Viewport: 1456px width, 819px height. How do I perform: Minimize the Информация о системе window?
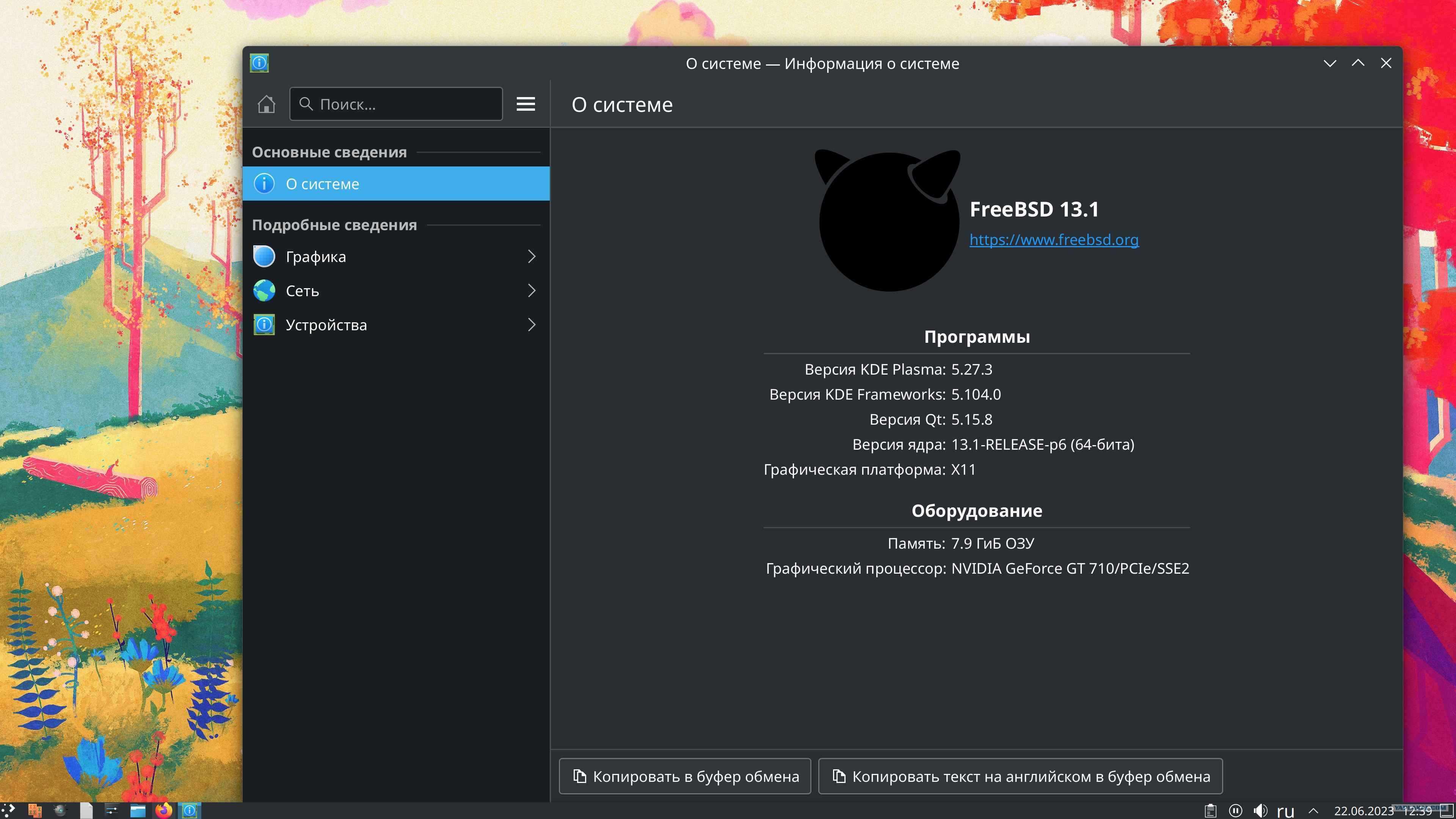(x=1330, y=63)
